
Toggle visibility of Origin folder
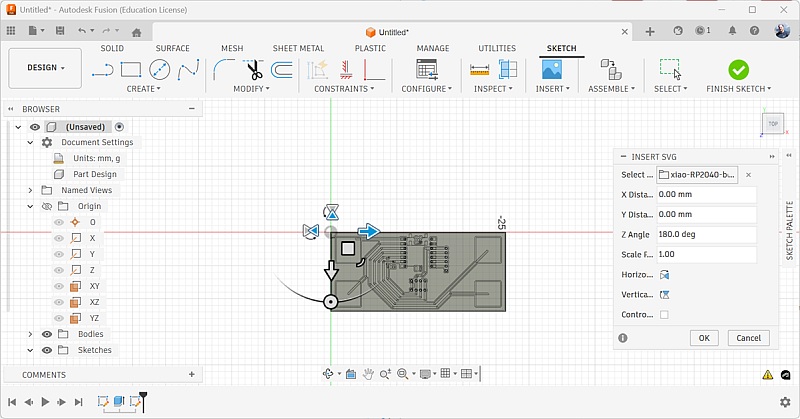pyautogui.click(x=46, y=206)
